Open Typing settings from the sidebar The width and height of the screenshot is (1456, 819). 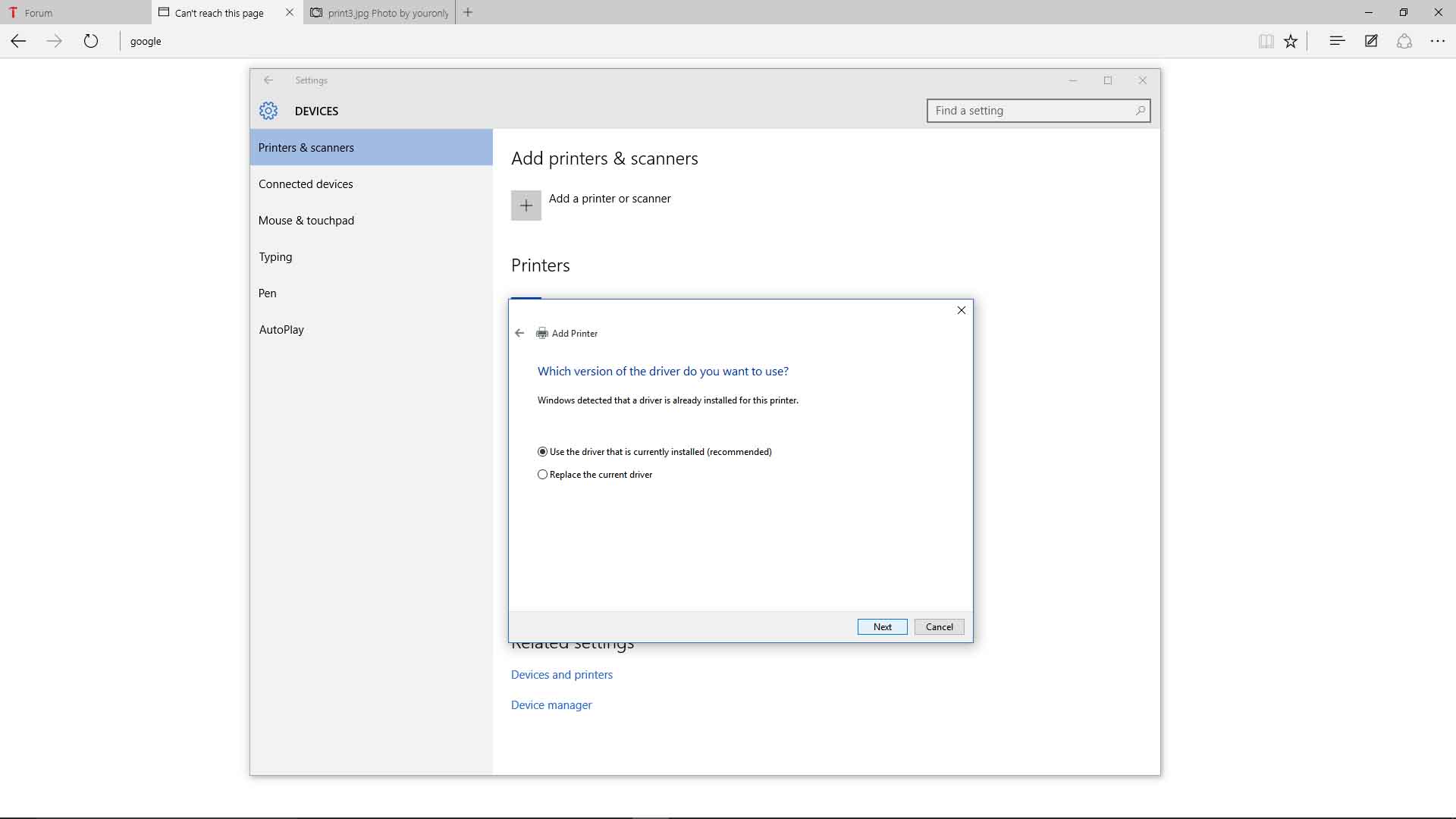coord(276,256)
